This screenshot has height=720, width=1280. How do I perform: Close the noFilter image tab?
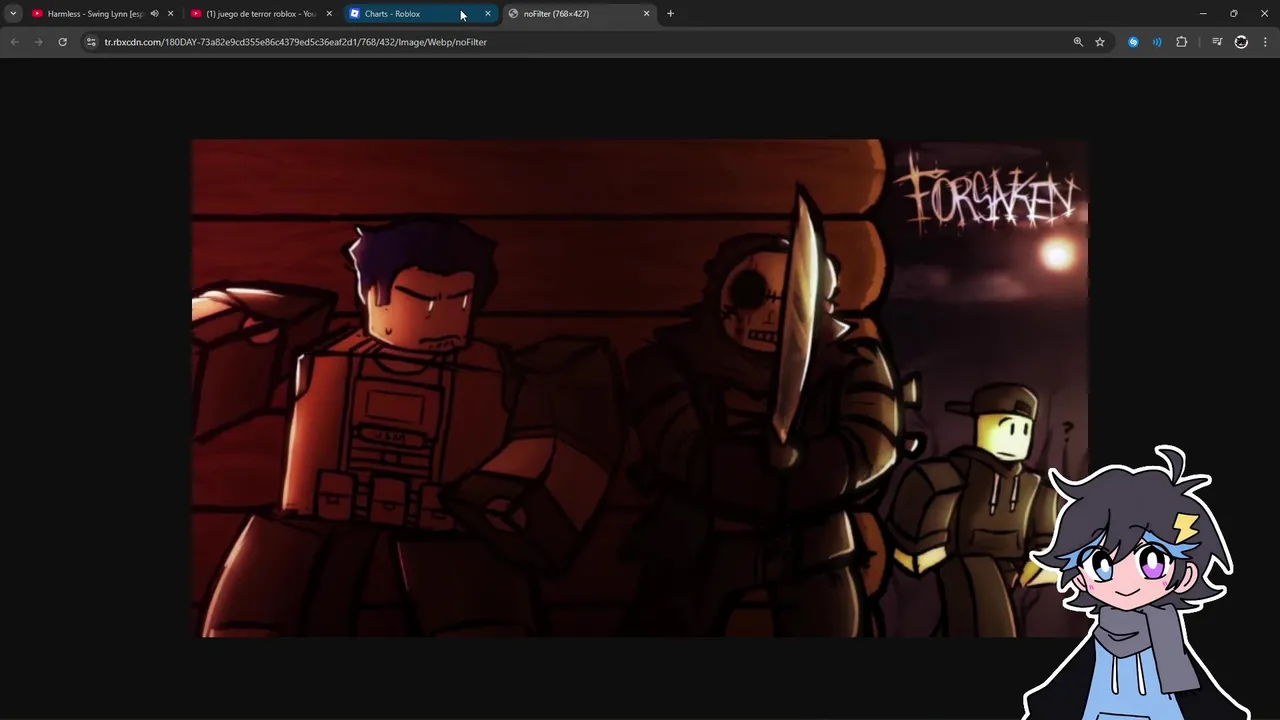click(647, 14)
